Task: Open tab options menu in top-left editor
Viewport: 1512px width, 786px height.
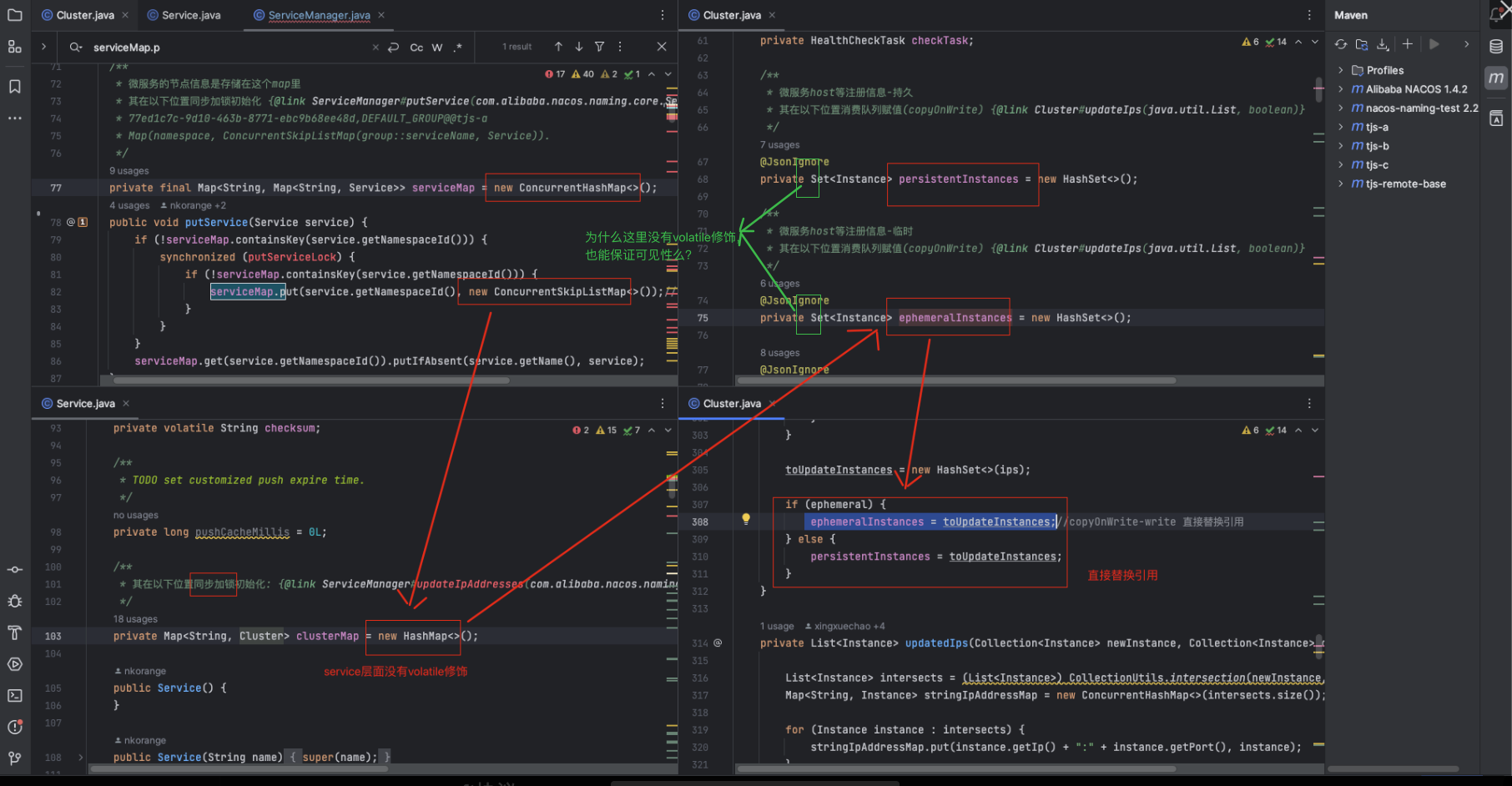Action: 663,15
